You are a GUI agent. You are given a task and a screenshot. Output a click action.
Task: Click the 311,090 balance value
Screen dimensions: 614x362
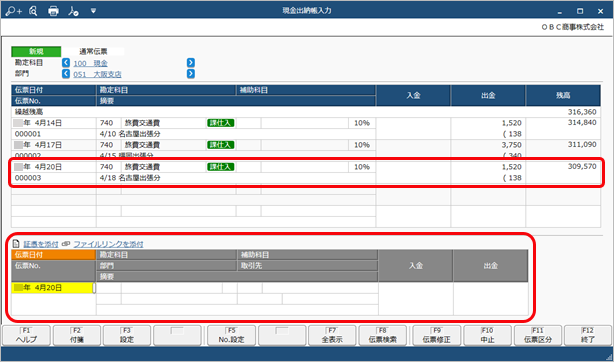(582, 145)
